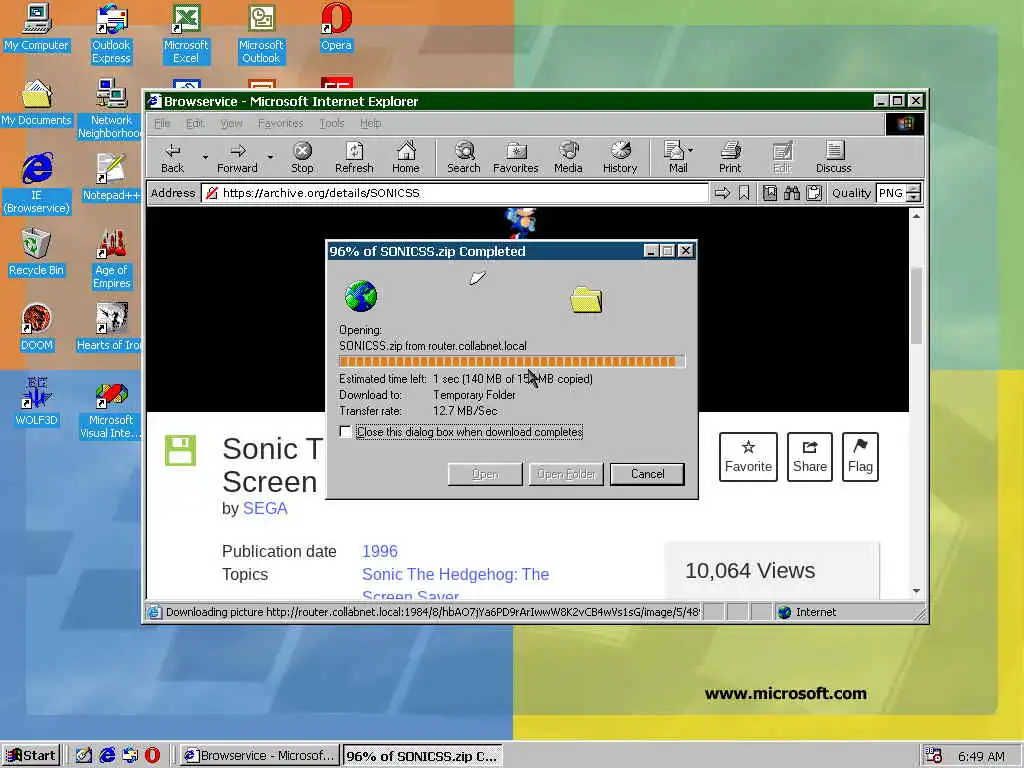Click the download progress bar
Viewport: 1024px width, 768px height.
coord(511,361)
